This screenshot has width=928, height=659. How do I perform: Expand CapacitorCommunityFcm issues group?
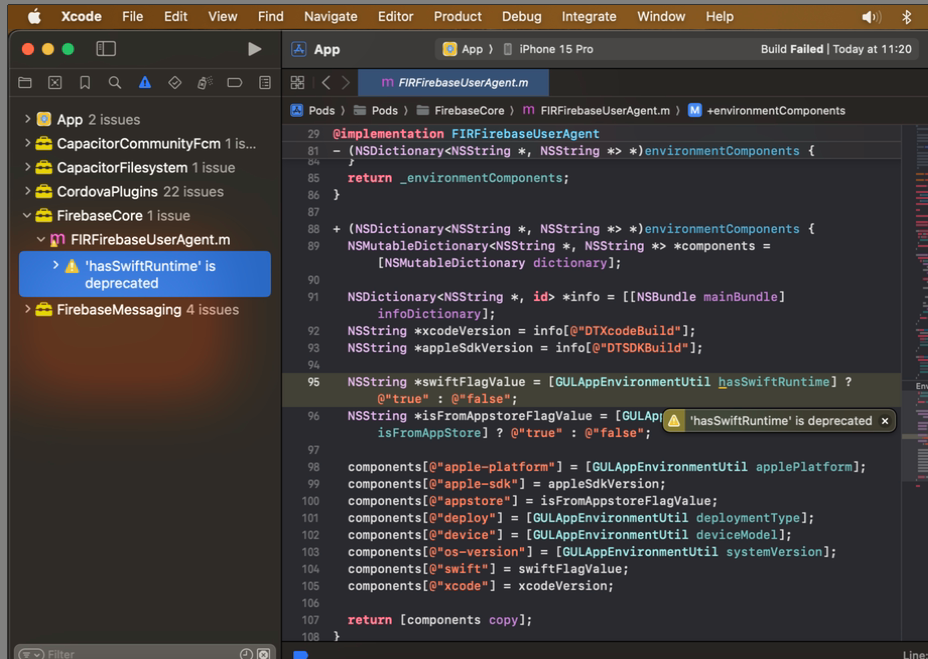point(27,143)
